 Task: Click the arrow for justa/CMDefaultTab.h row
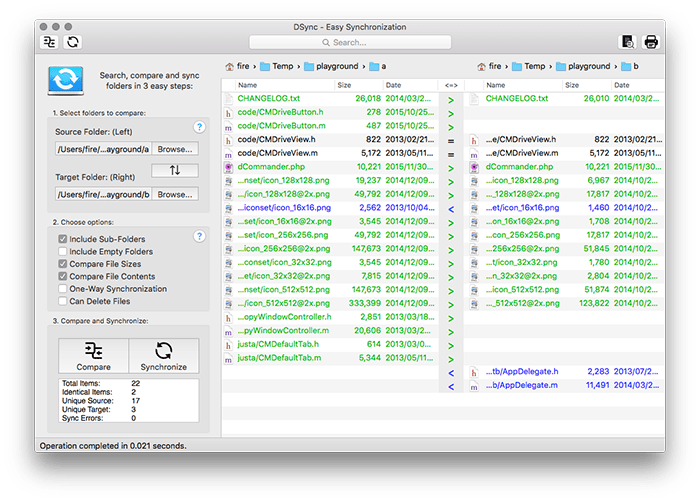[451, 346]
